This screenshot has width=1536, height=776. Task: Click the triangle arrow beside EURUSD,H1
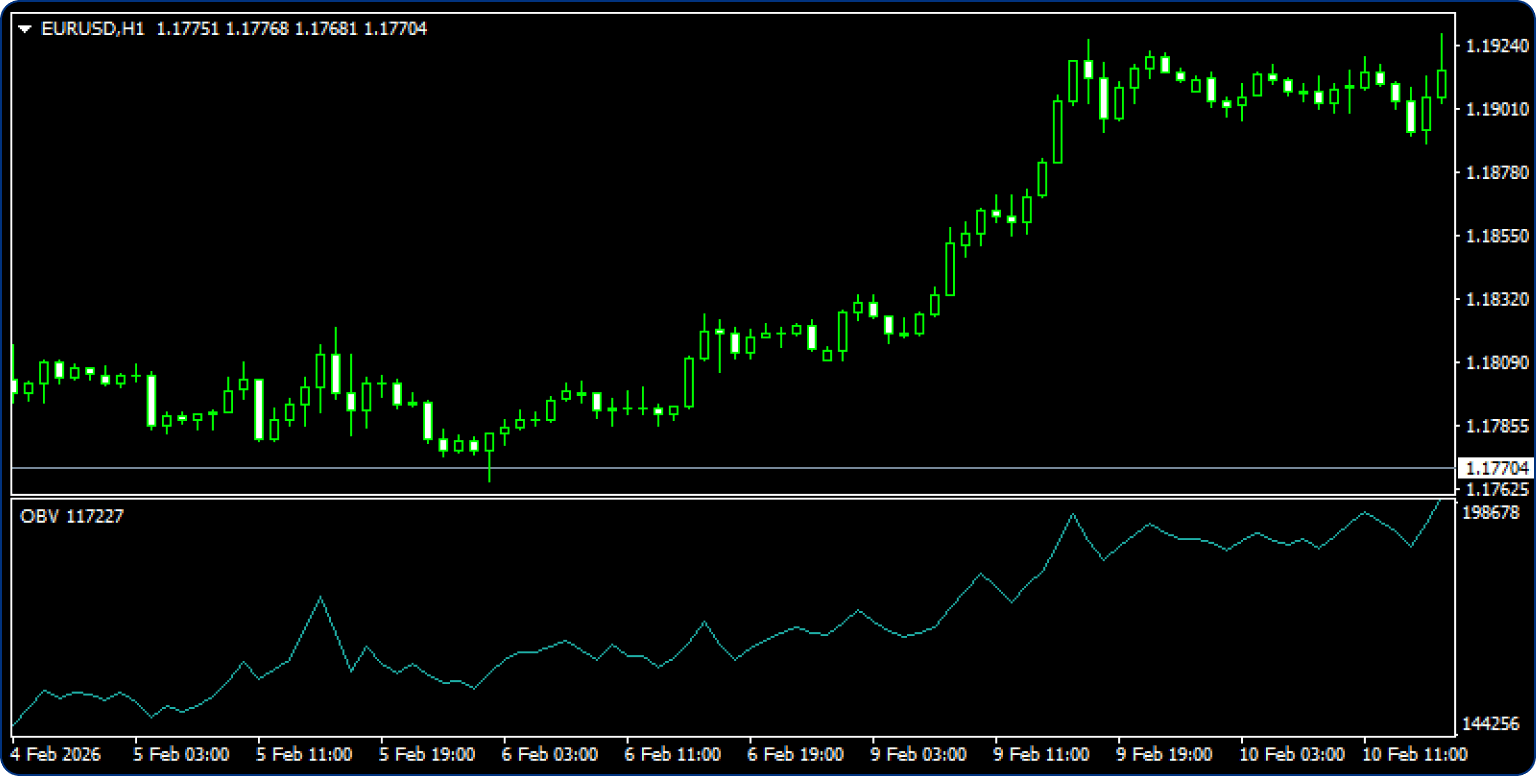pyautogui.click(x=25, y=30)
